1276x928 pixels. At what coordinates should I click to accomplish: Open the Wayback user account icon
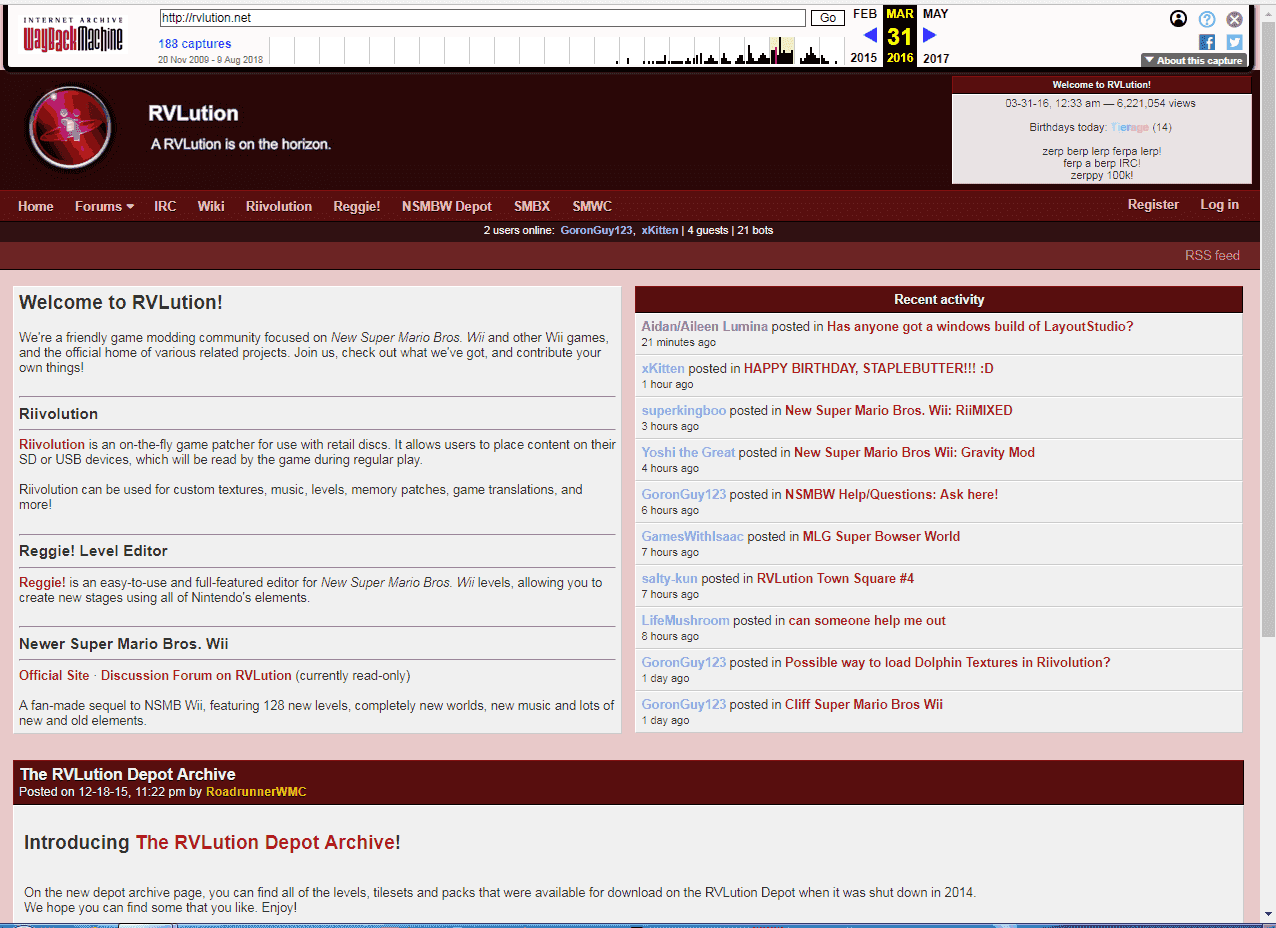[1179, 19]
